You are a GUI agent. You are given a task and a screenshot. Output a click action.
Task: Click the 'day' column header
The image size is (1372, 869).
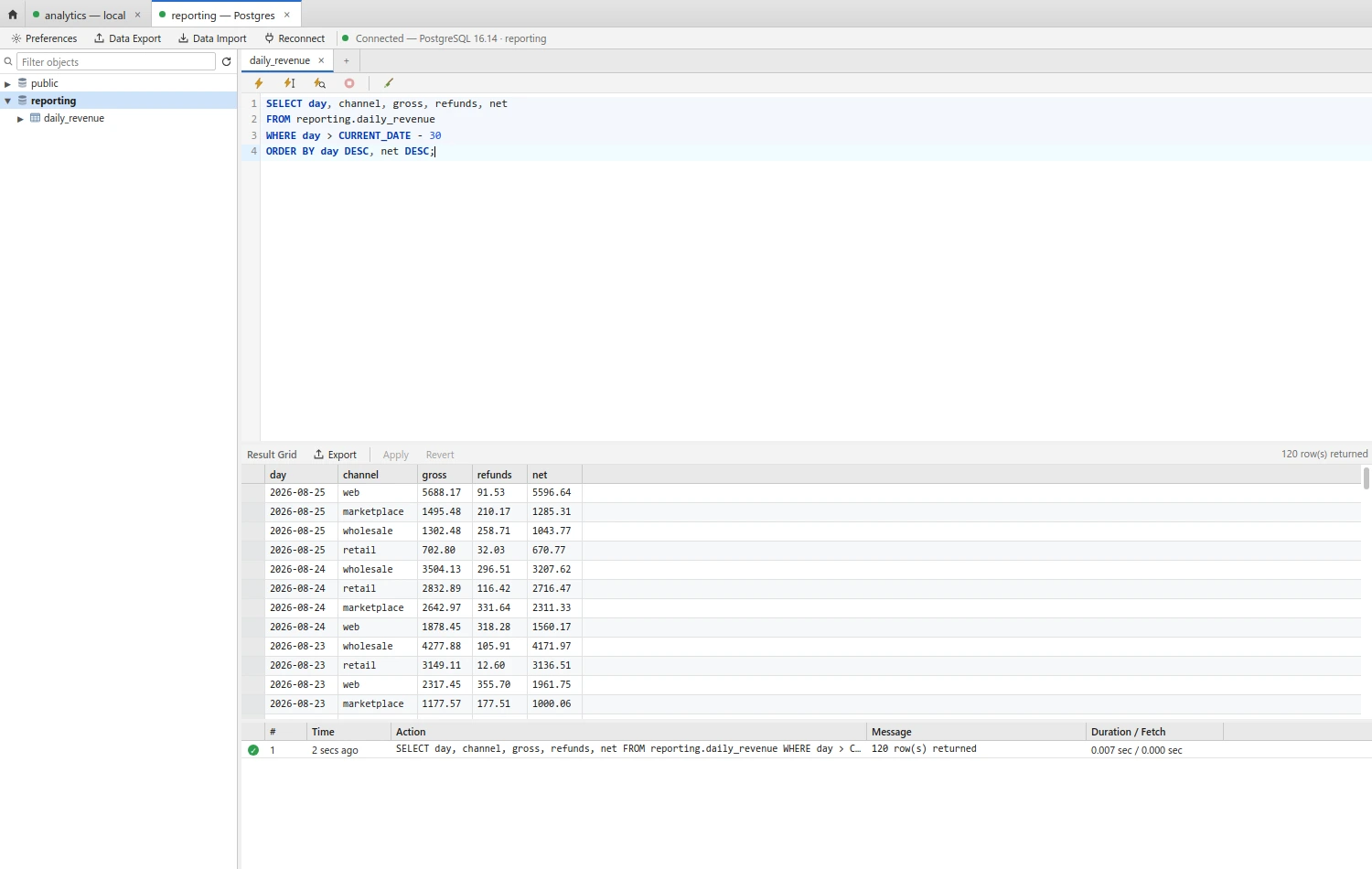pos(301,475)
